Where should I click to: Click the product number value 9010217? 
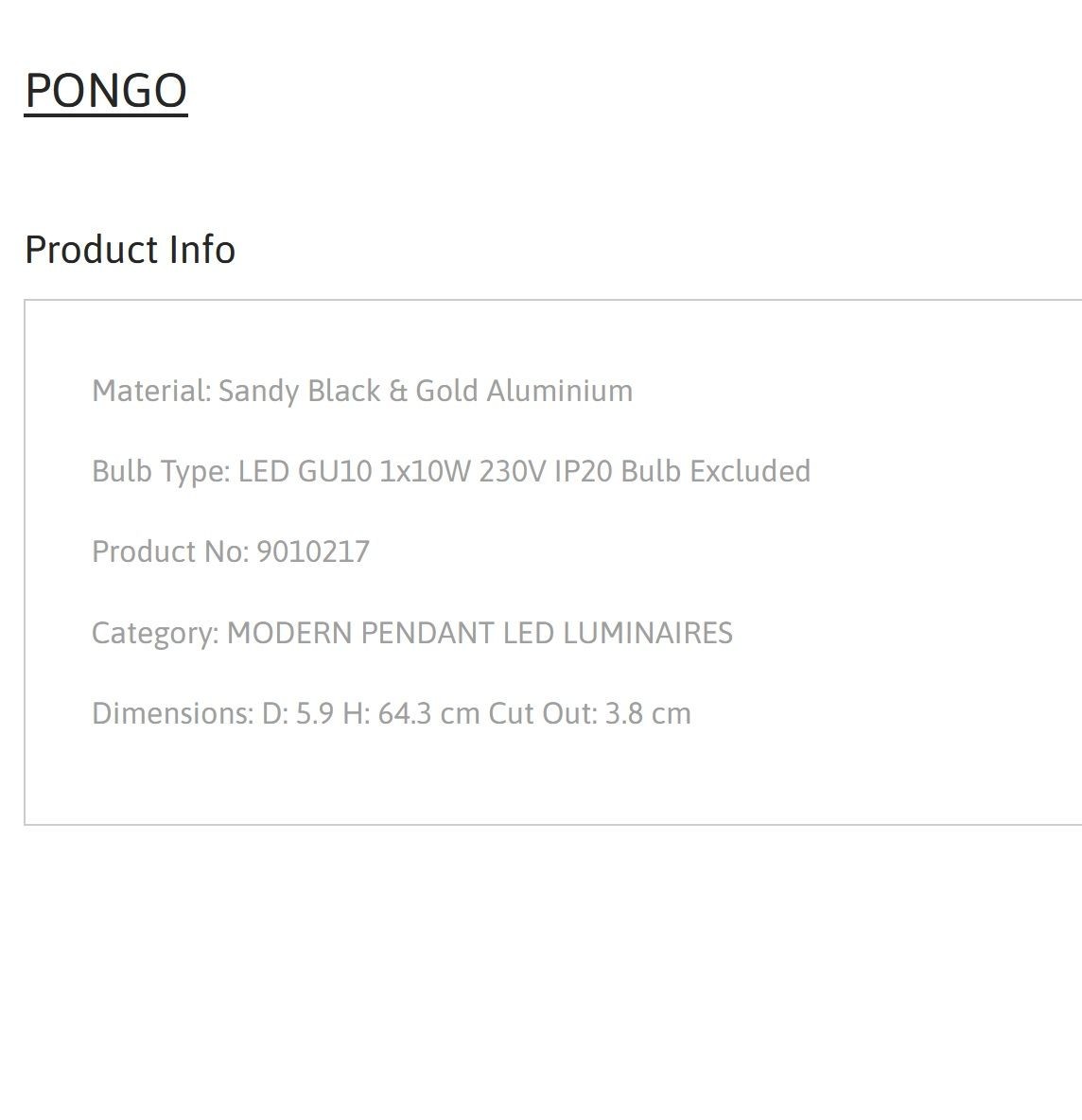(313, 551)
